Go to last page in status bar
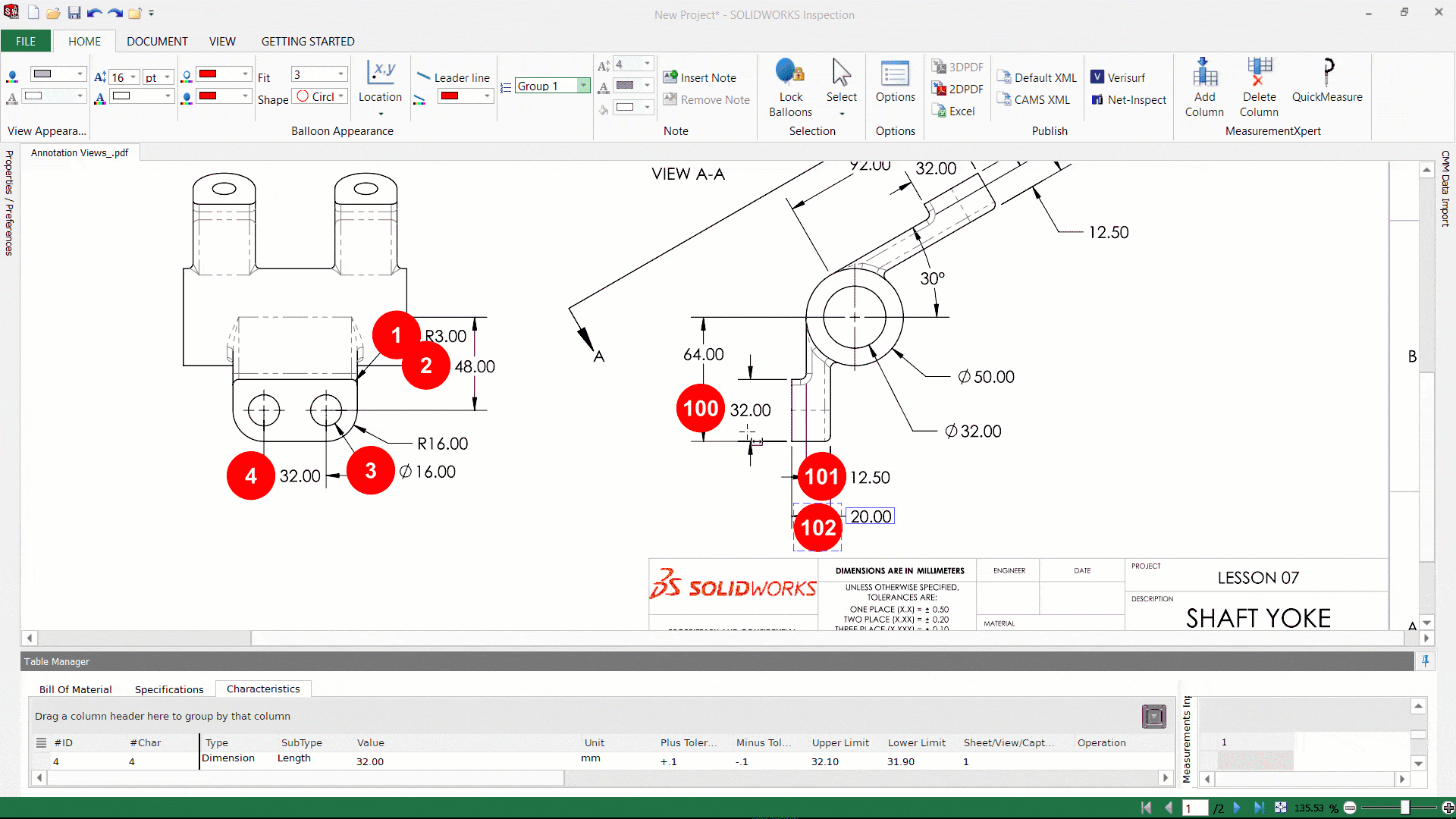Viewport: 1456px width, 819px height. pos(1259,808)
